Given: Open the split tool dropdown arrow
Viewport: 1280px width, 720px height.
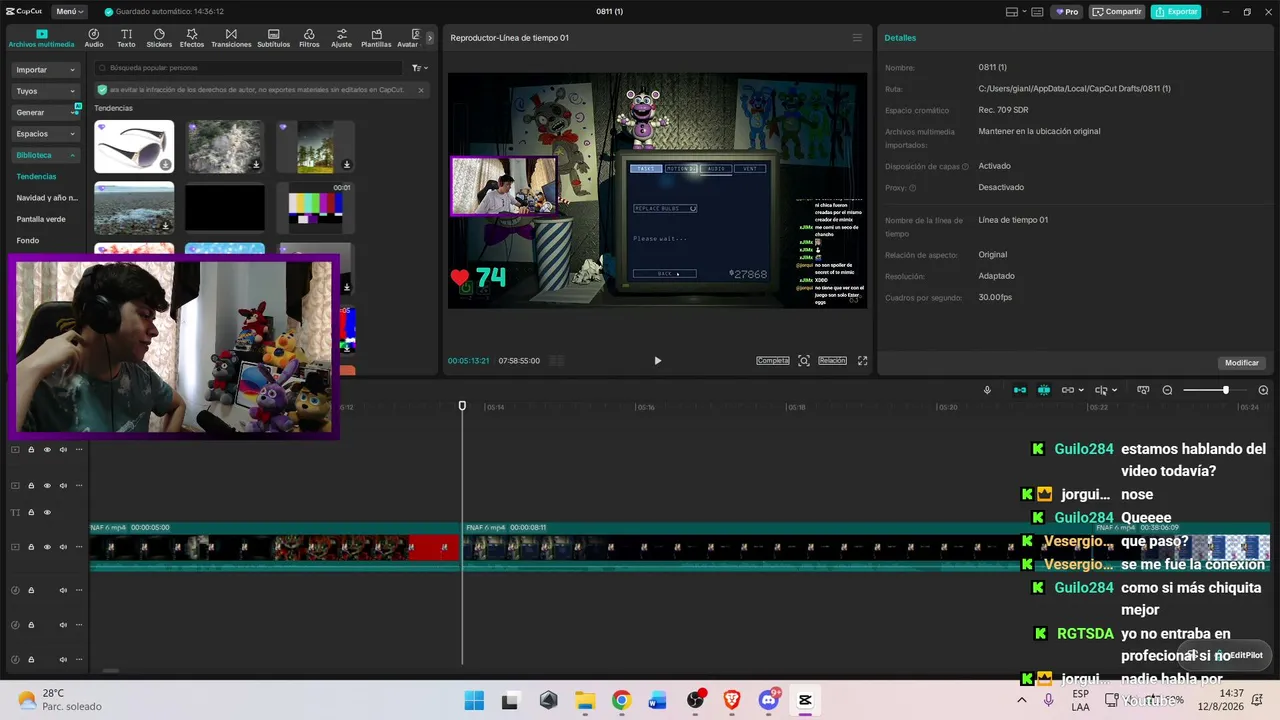Looking at the screenshot, I should pyautogui.click(x=1114, y=390).
